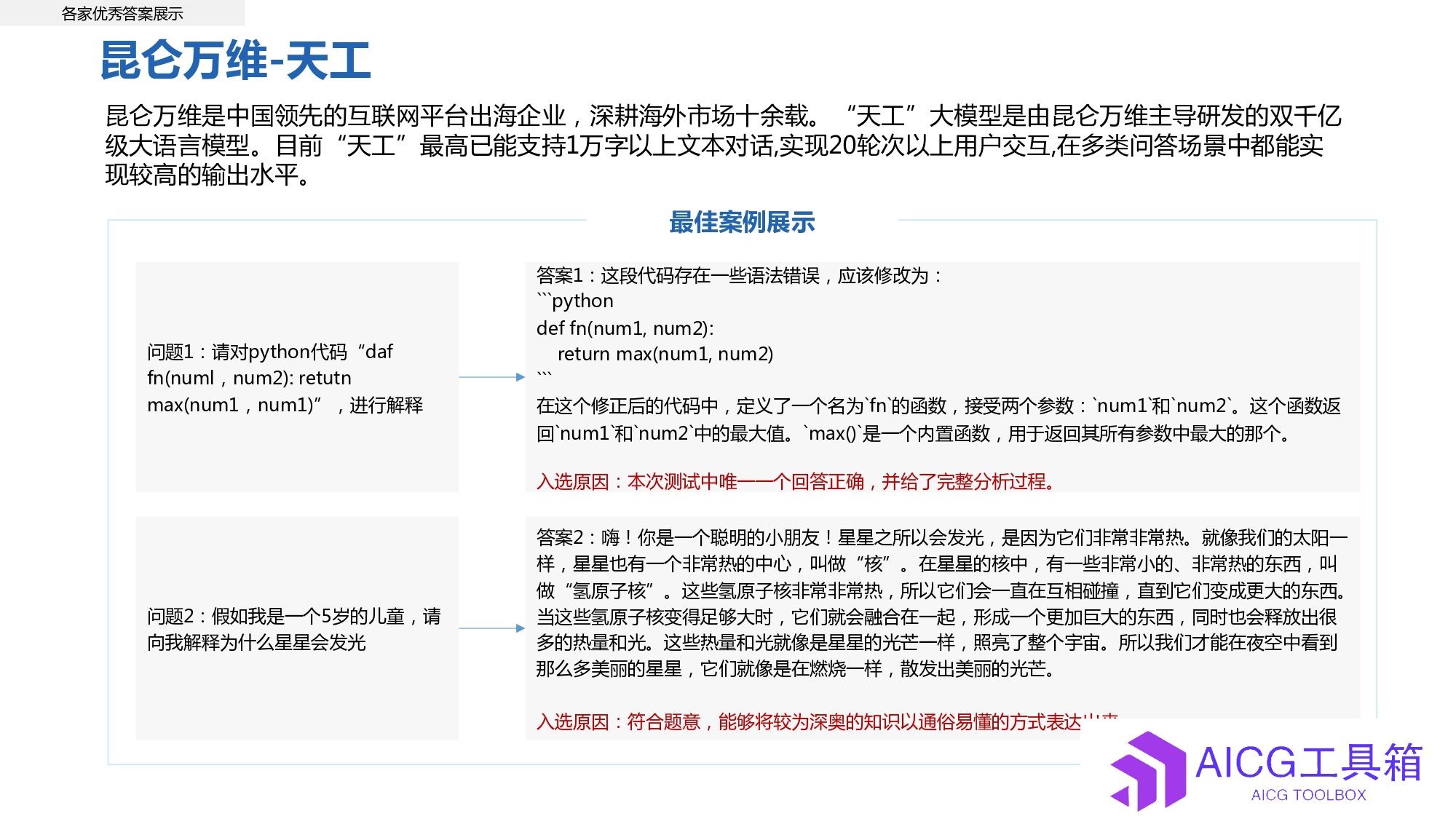1456x819 pixels.
Task: Click the intro paragraph starting 昆仑万维是中国领先
Action: click(x=723, y=145)
